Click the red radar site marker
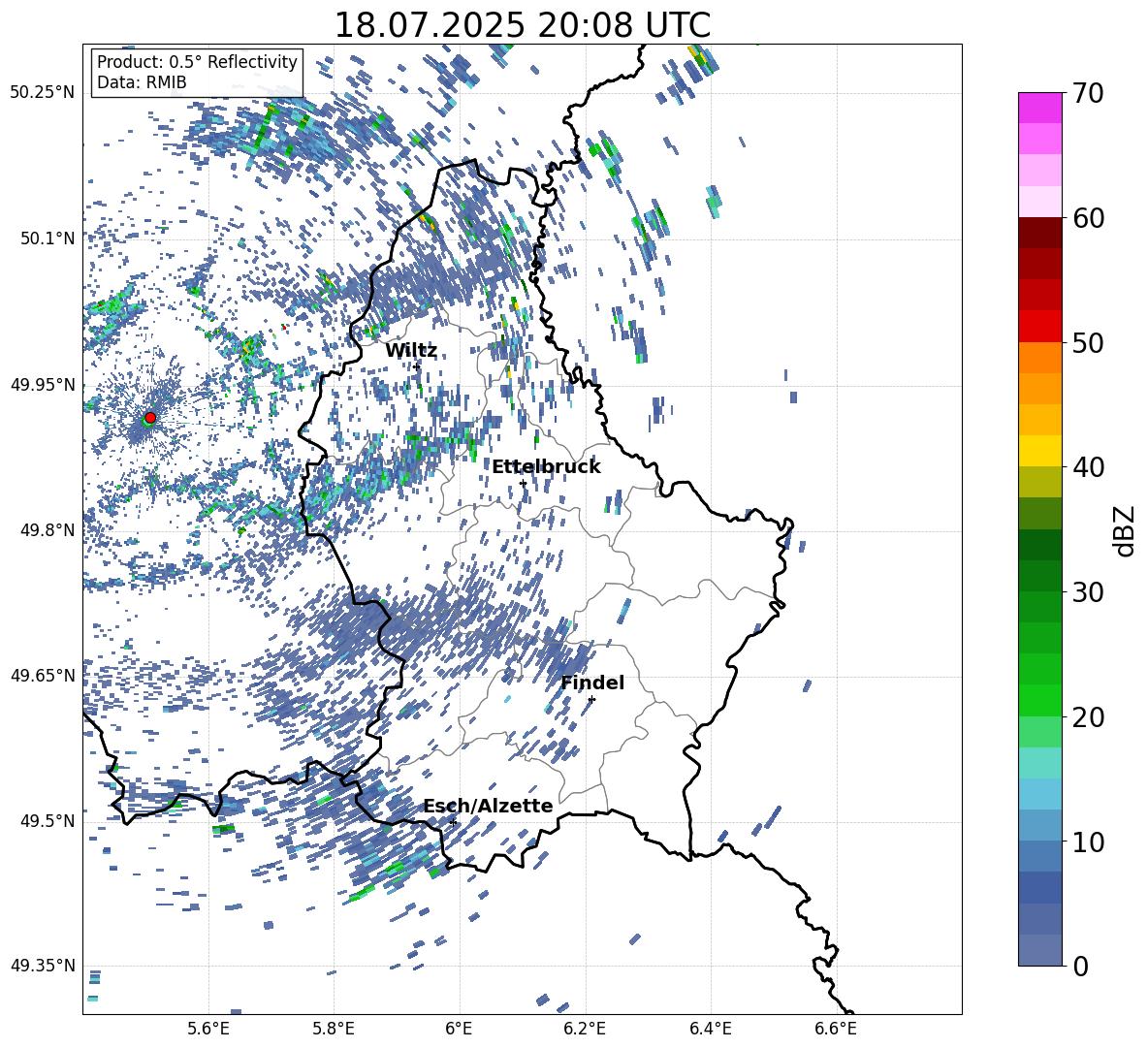Screen dimensions: 1148x1048 tap(150, 417)
